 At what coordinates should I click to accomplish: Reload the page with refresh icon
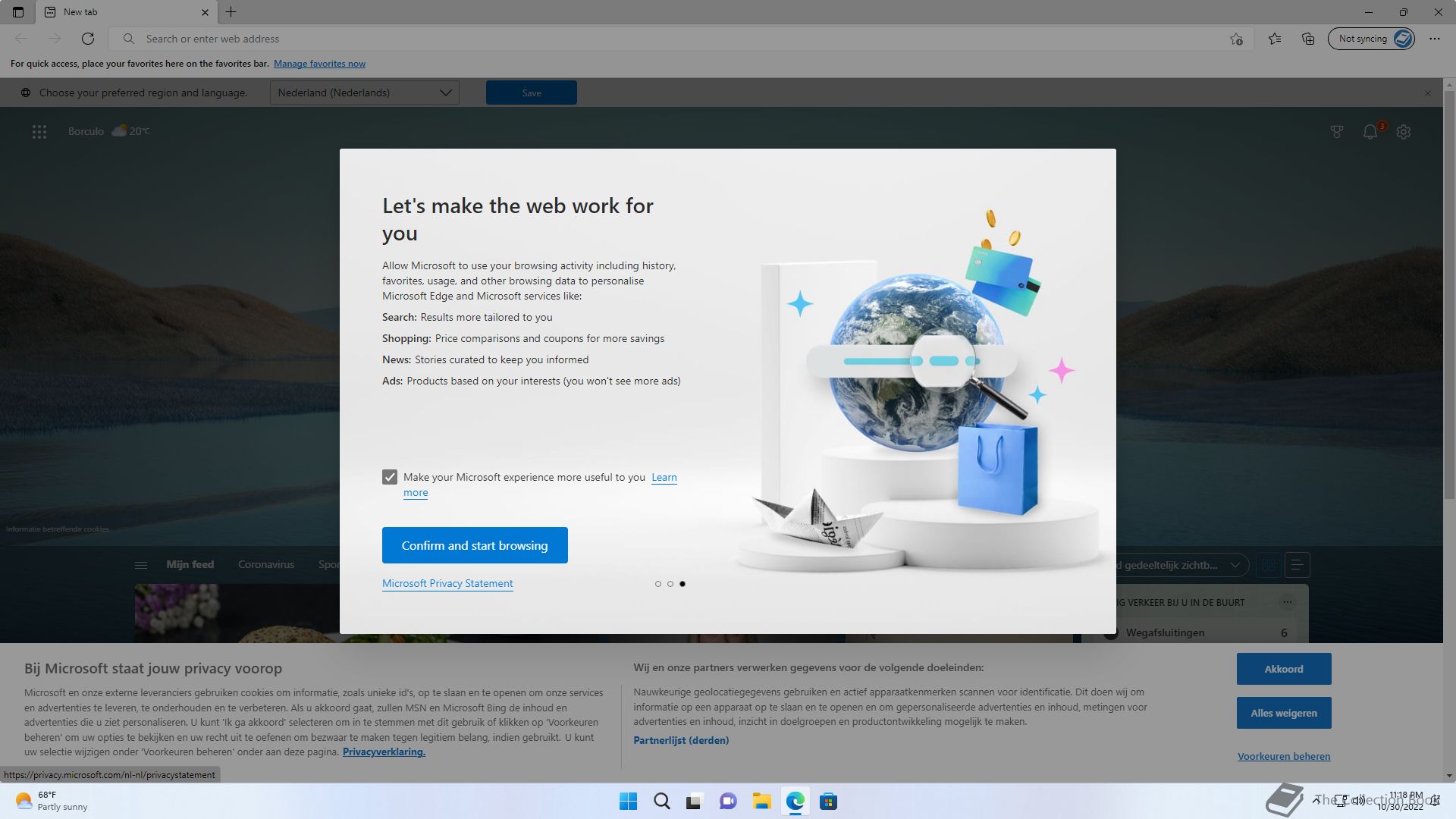88,39
